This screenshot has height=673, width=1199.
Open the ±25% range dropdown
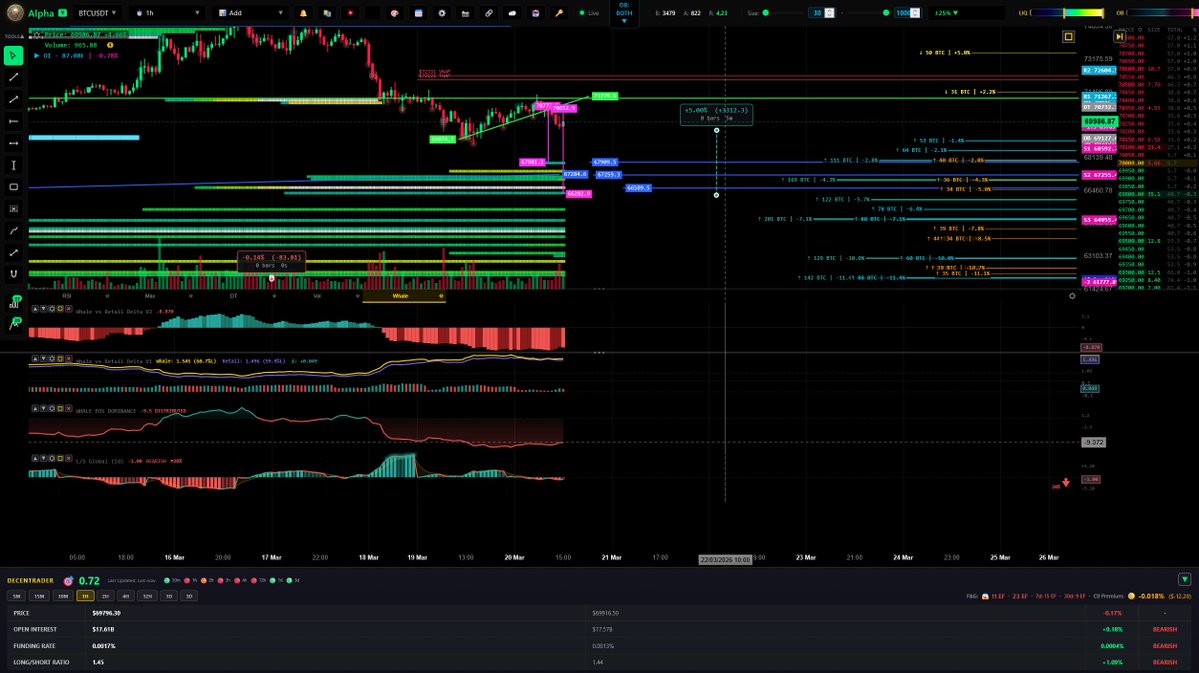947,13
